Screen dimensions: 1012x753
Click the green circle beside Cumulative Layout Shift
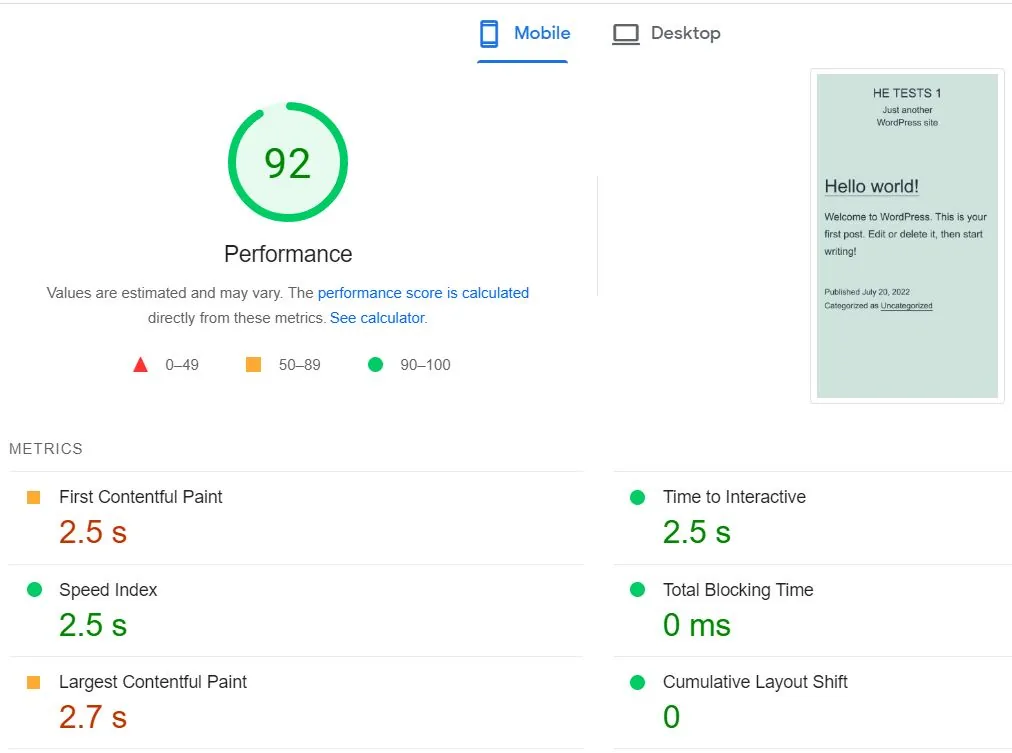point(637,682)
